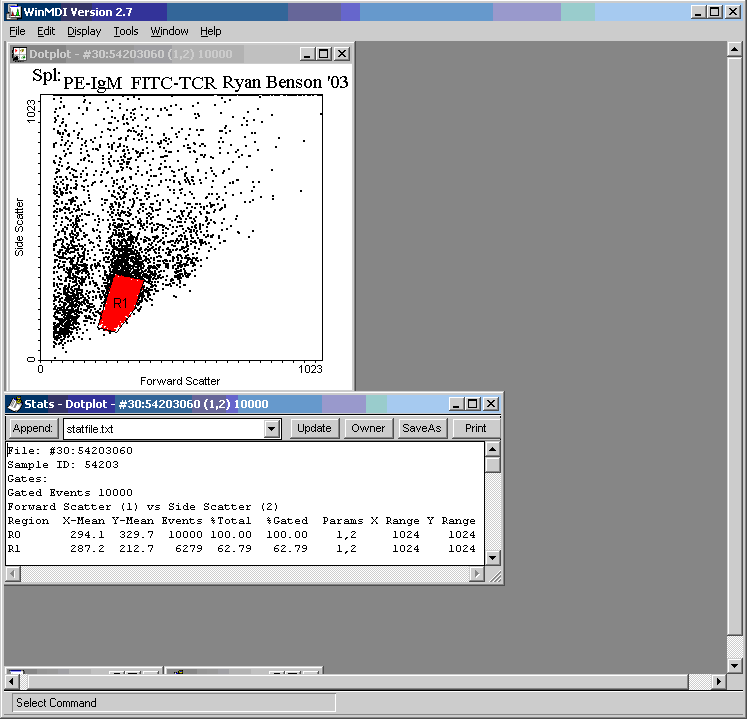Click the Update button

314,428
